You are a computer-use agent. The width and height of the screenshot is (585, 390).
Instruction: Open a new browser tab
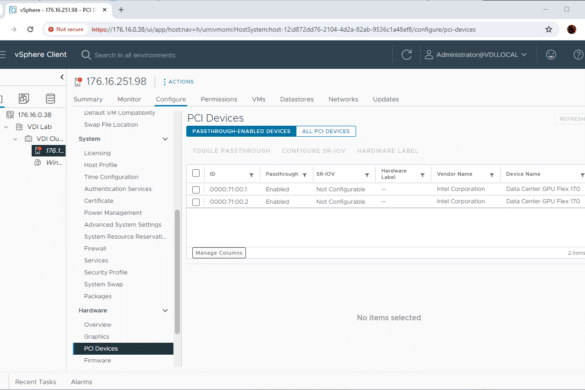[121, 10]
